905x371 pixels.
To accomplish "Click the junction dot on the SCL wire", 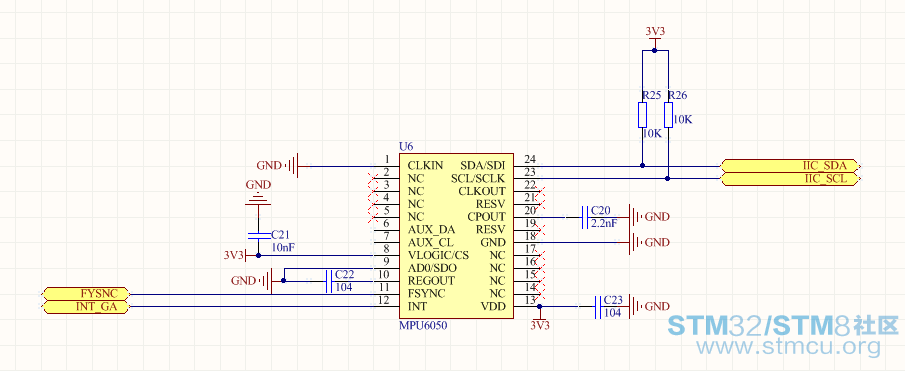I will pyautogui.click(x=668, y=179).
